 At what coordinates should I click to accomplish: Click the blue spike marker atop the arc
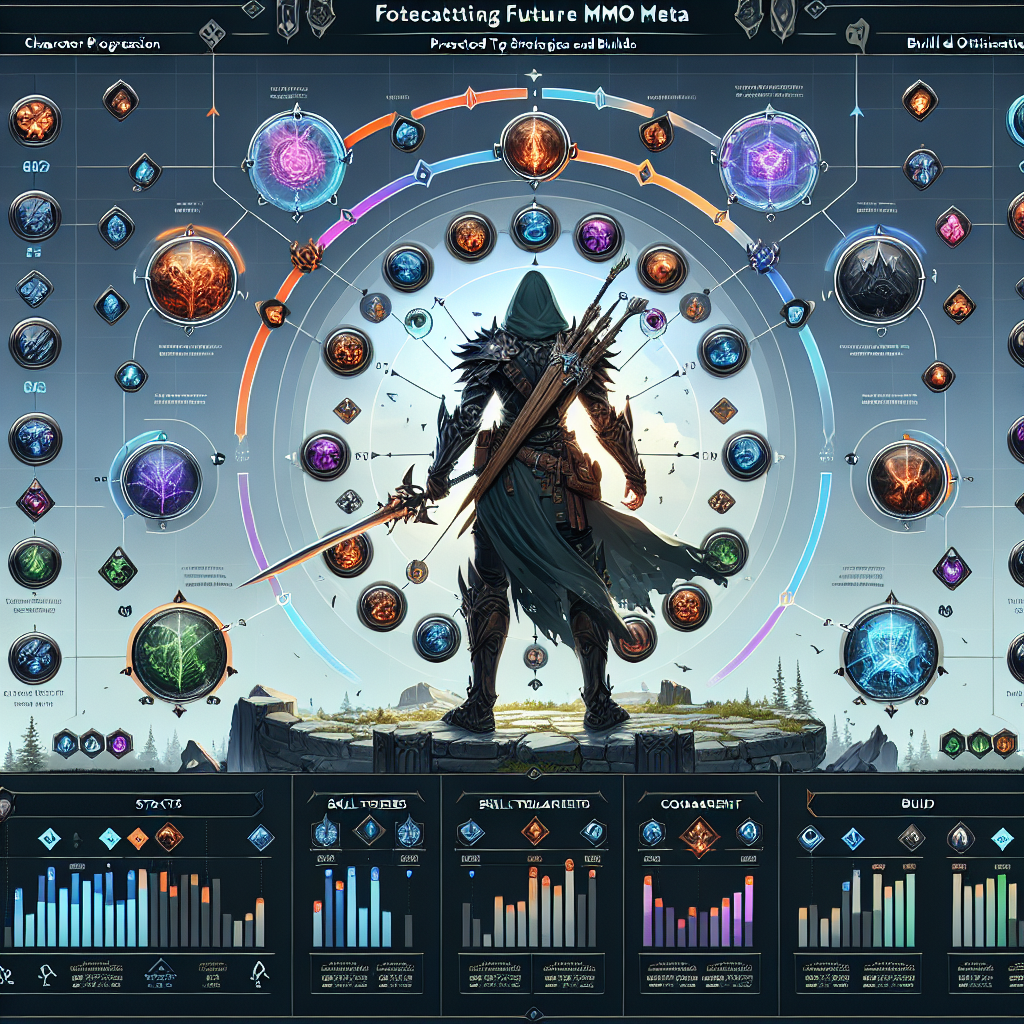pyautogui.click(x=599, y=99)
